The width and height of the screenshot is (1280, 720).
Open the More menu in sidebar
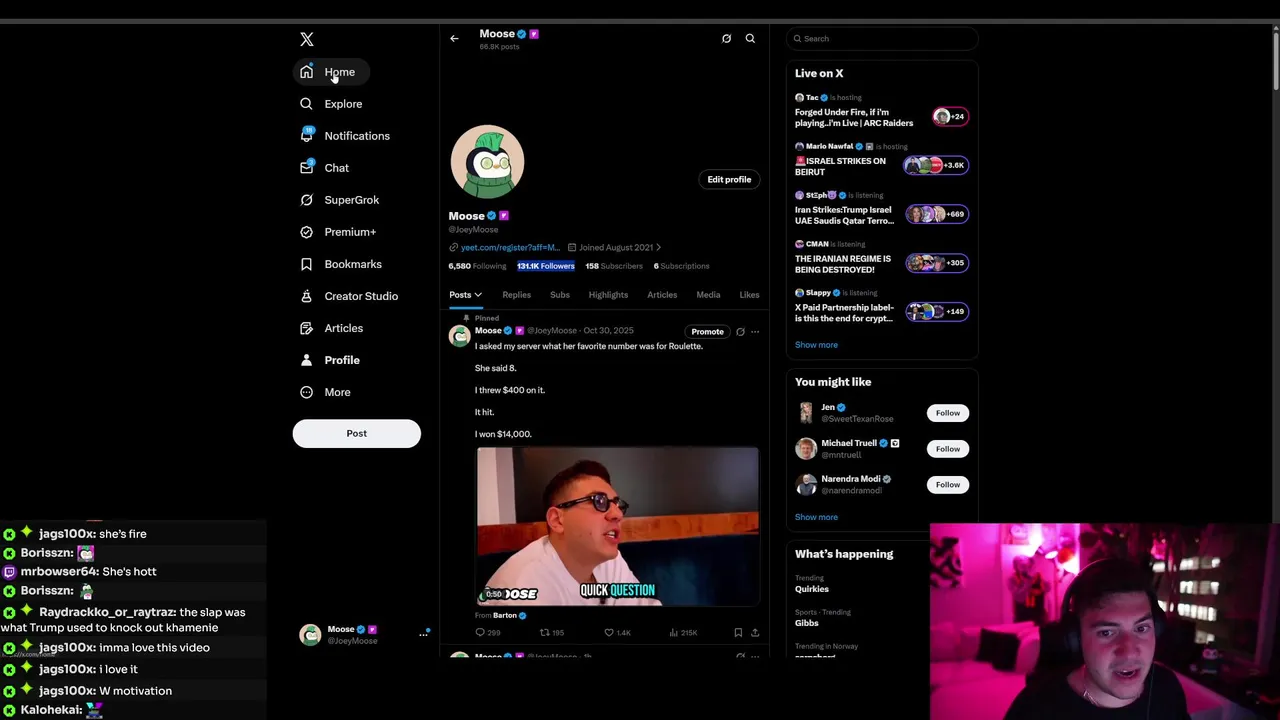coord(326,392)
